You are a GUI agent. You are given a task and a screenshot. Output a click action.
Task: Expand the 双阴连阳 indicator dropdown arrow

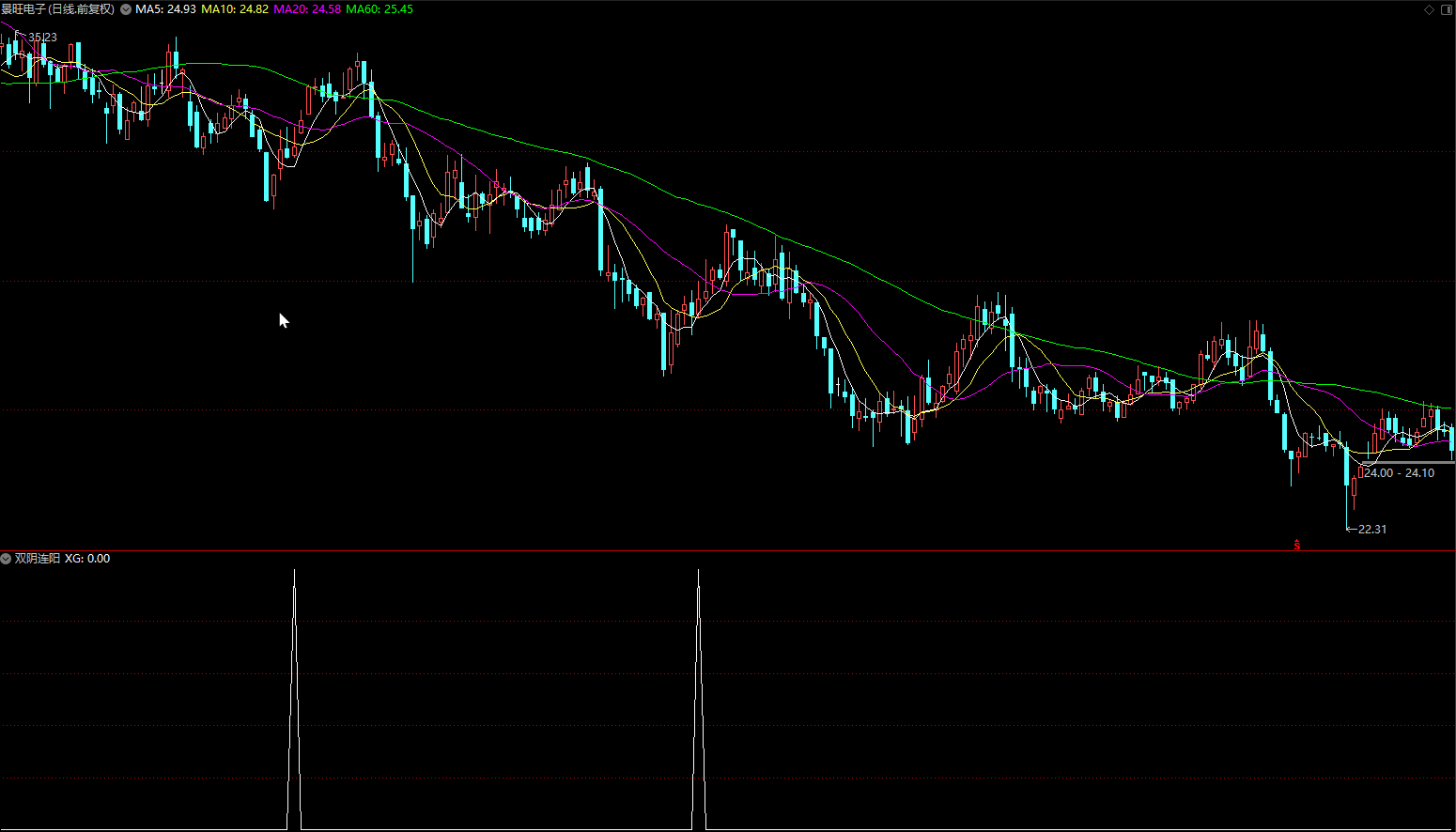pyautogui.click(x=6, y=559)
